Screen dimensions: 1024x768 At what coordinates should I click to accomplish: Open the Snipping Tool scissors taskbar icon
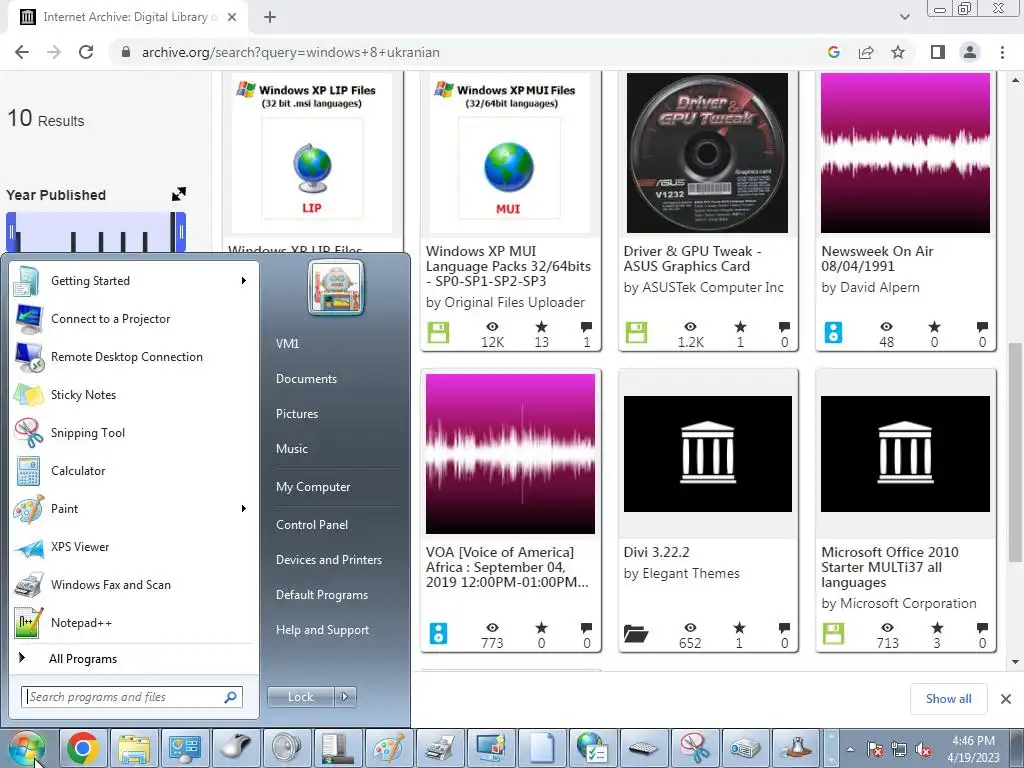694,748
